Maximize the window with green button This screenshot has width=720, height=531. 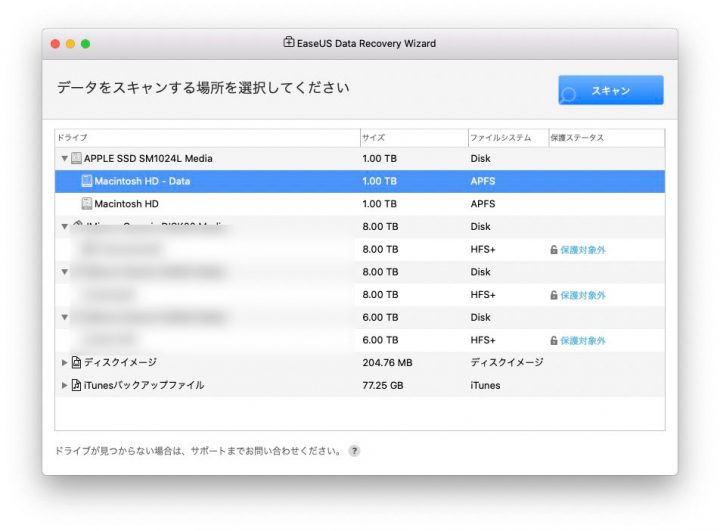[85, 44]
